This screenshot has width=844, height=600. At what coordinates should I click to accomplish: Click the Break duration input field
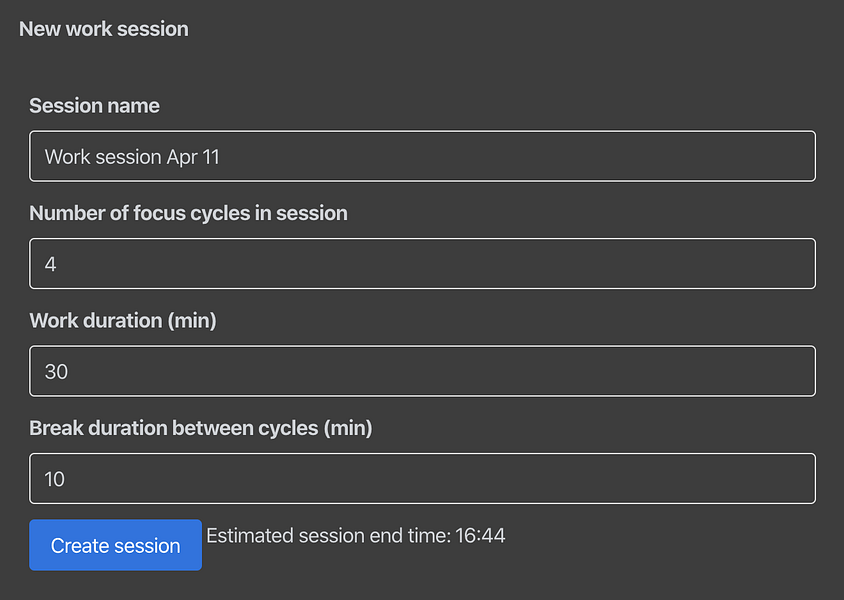tap(422, 479)
